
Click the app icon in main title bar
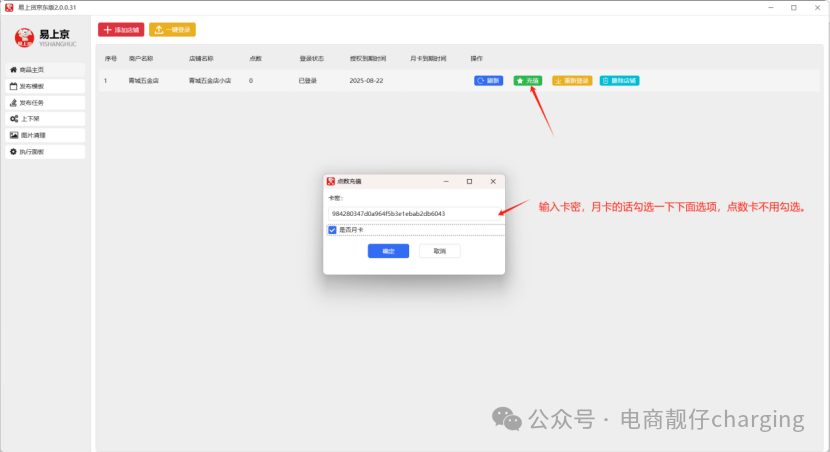9,7
